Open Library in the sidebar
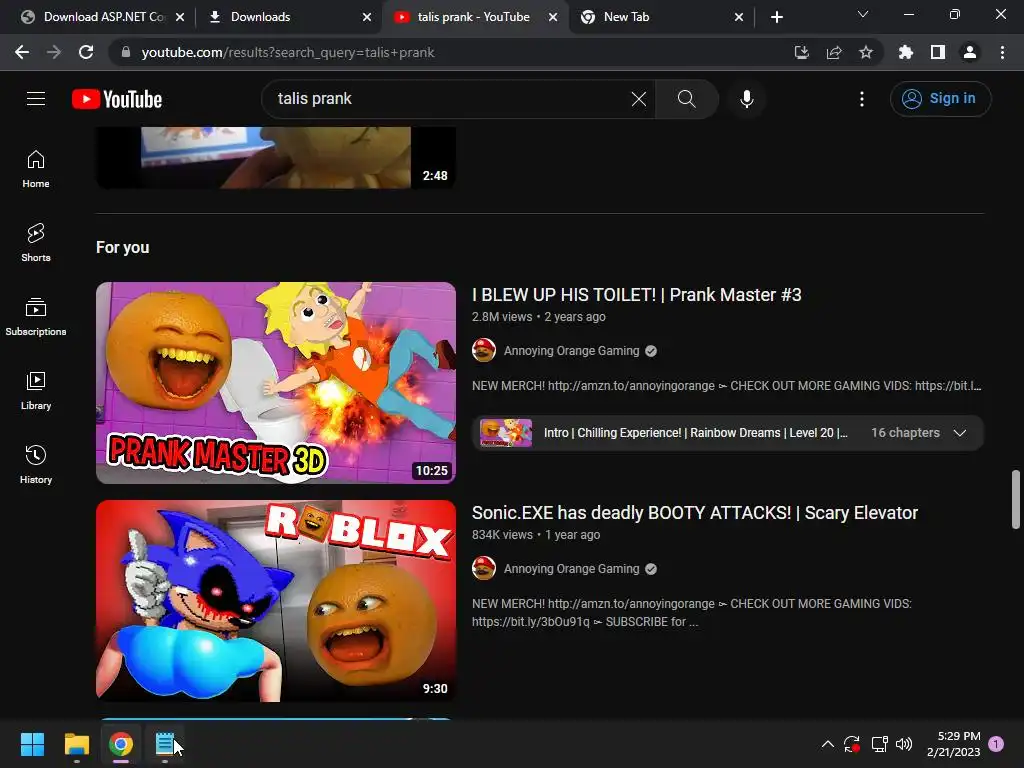The width and height of the screenshot is (1024, 768). point(36,391)
